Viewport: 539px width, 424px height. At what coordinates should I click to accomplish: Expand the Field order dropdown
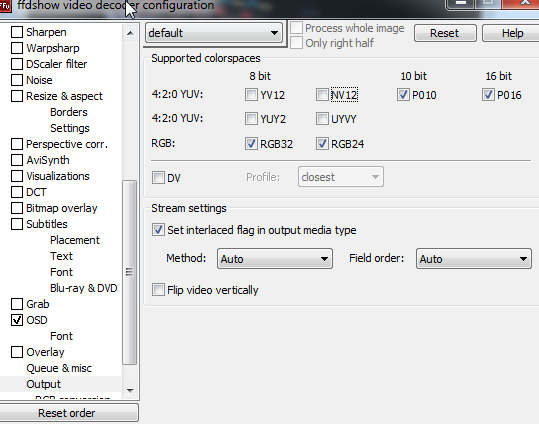click(x=473, y=259)
